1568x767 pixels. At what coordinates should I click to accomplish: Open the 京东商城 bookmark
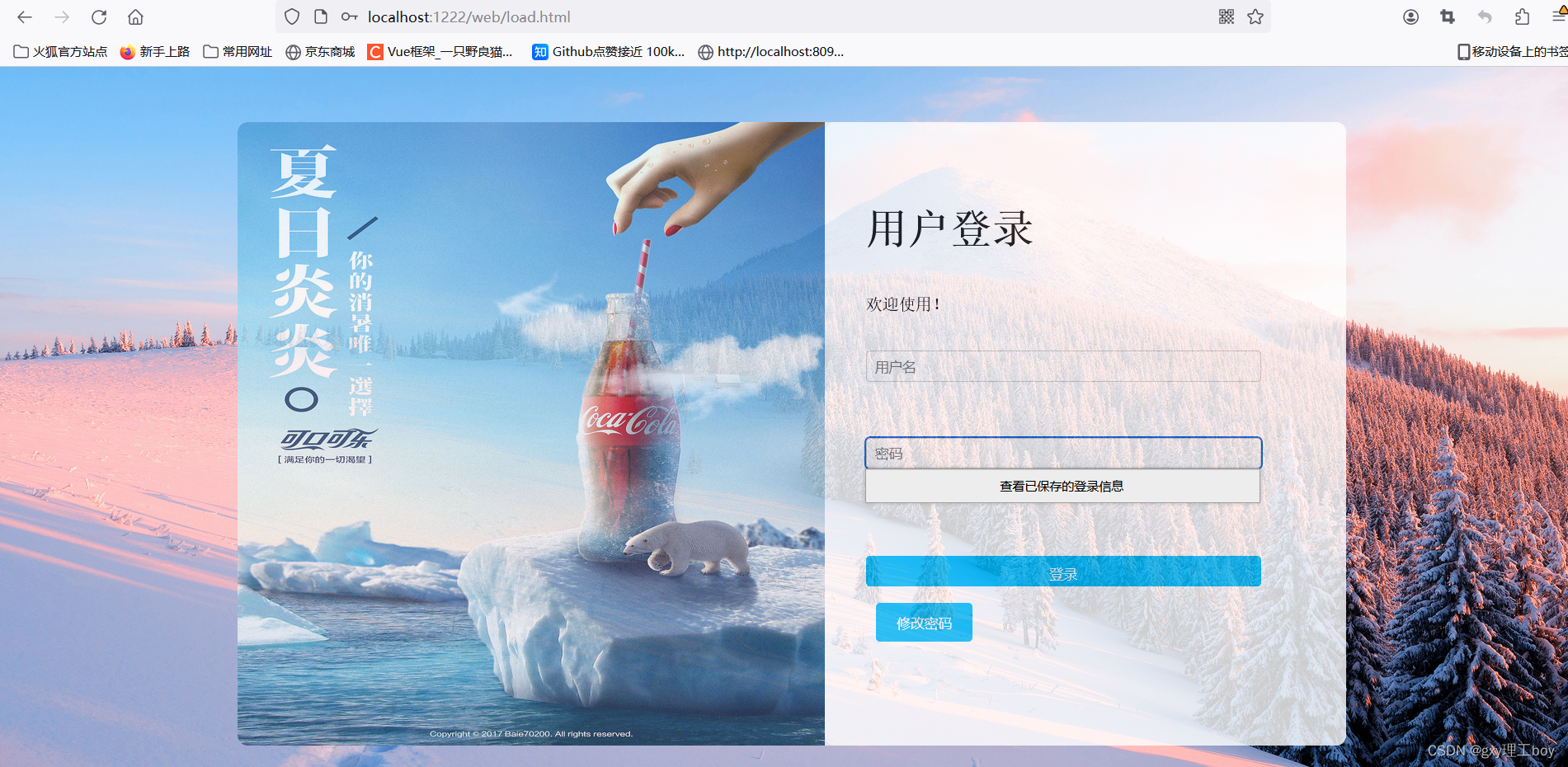point(320,51)
